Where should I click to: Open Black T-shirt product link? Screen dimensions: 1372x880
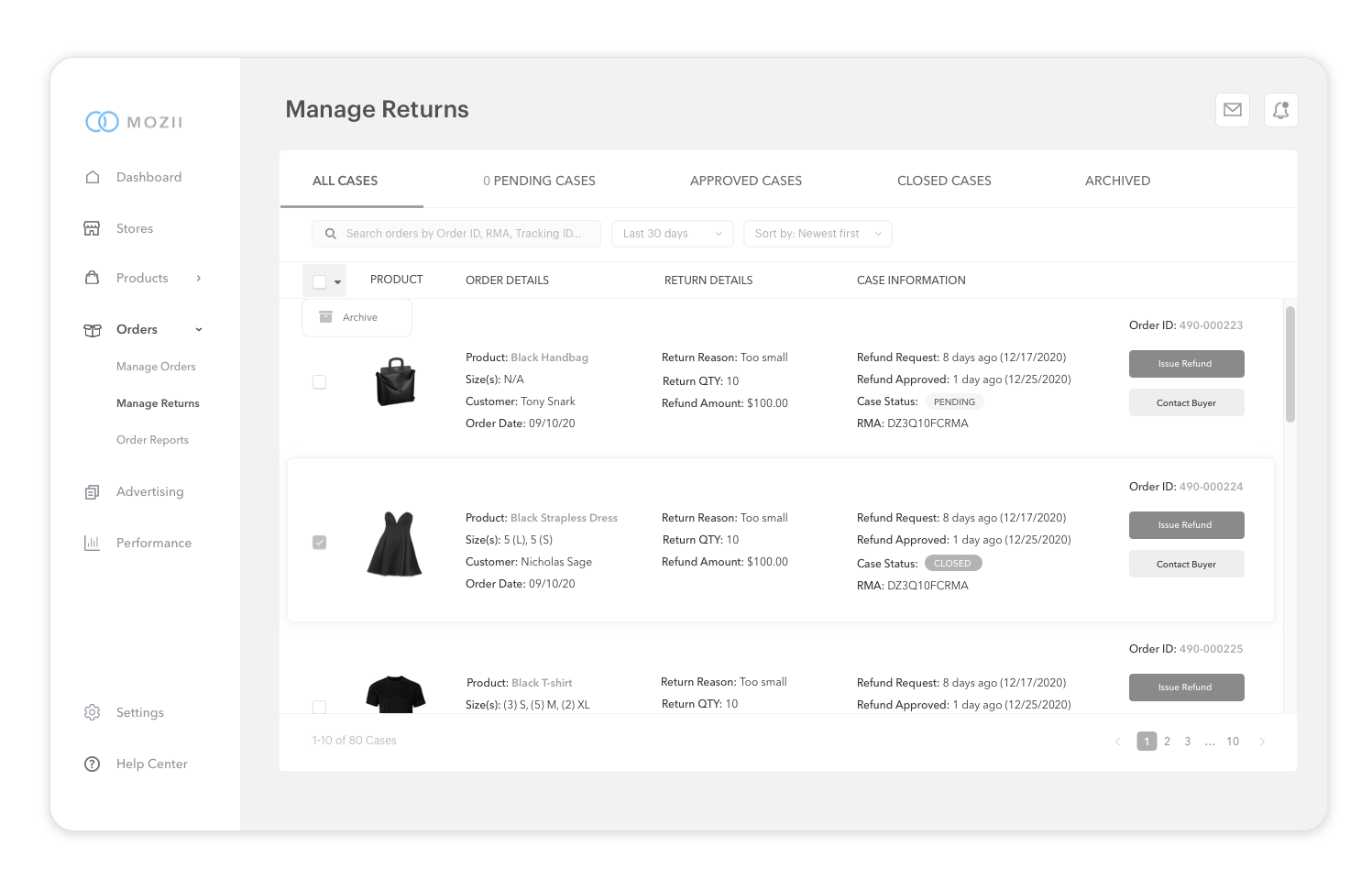click(542, 683)
